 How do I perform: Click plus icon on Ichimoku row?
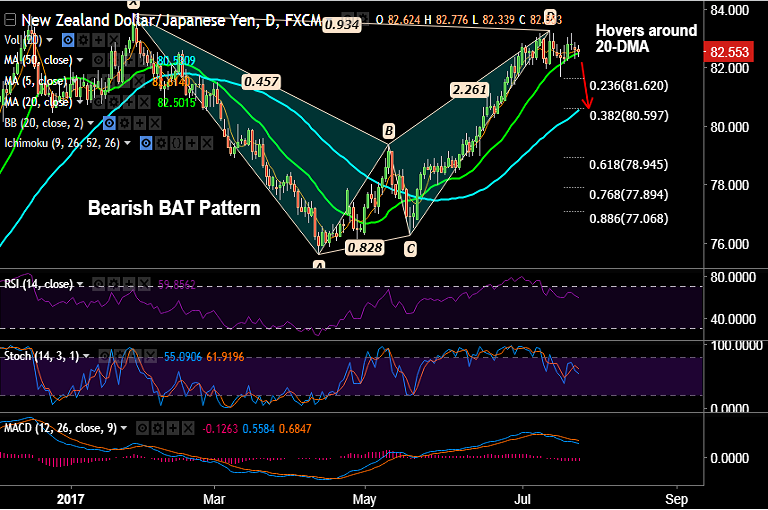coord(192,144)
